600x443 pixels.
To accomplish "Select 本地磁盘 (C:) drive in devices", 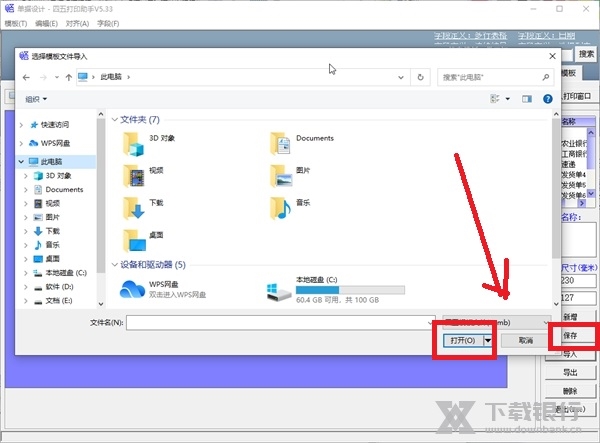I will [x=335, y=289].
